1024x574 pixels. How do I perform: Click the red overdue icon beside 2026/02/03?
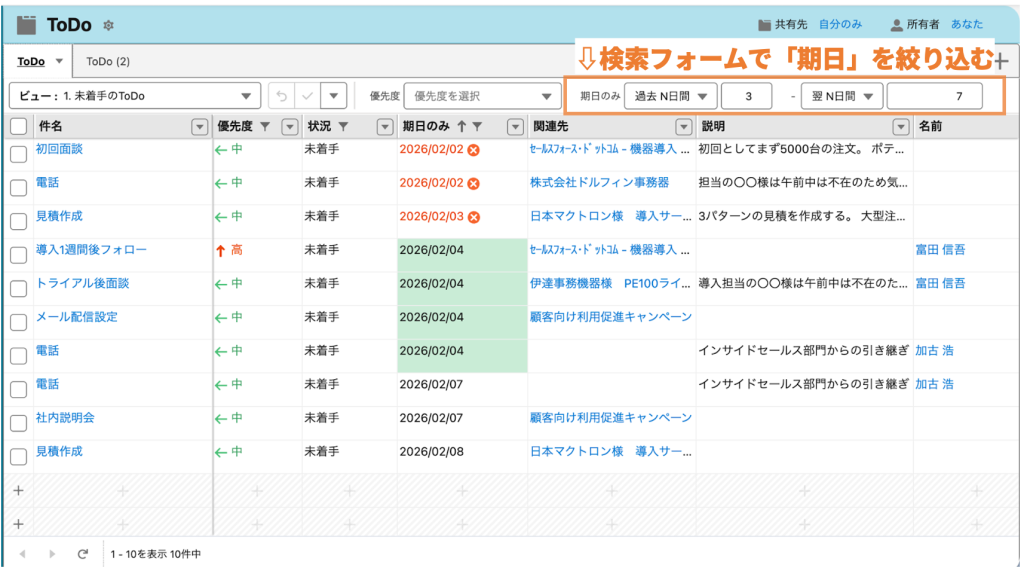pyautogui.click(x=474, y=217)
